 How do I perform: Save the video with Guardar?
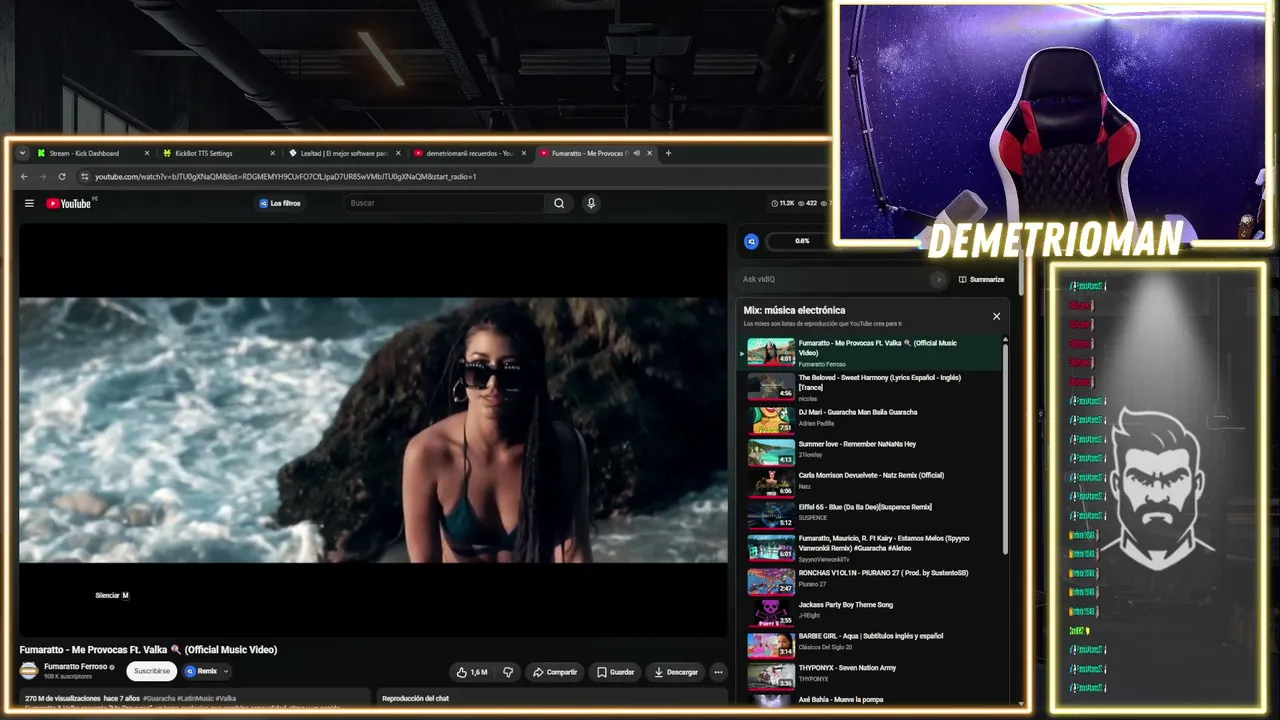tap(616, 672)
